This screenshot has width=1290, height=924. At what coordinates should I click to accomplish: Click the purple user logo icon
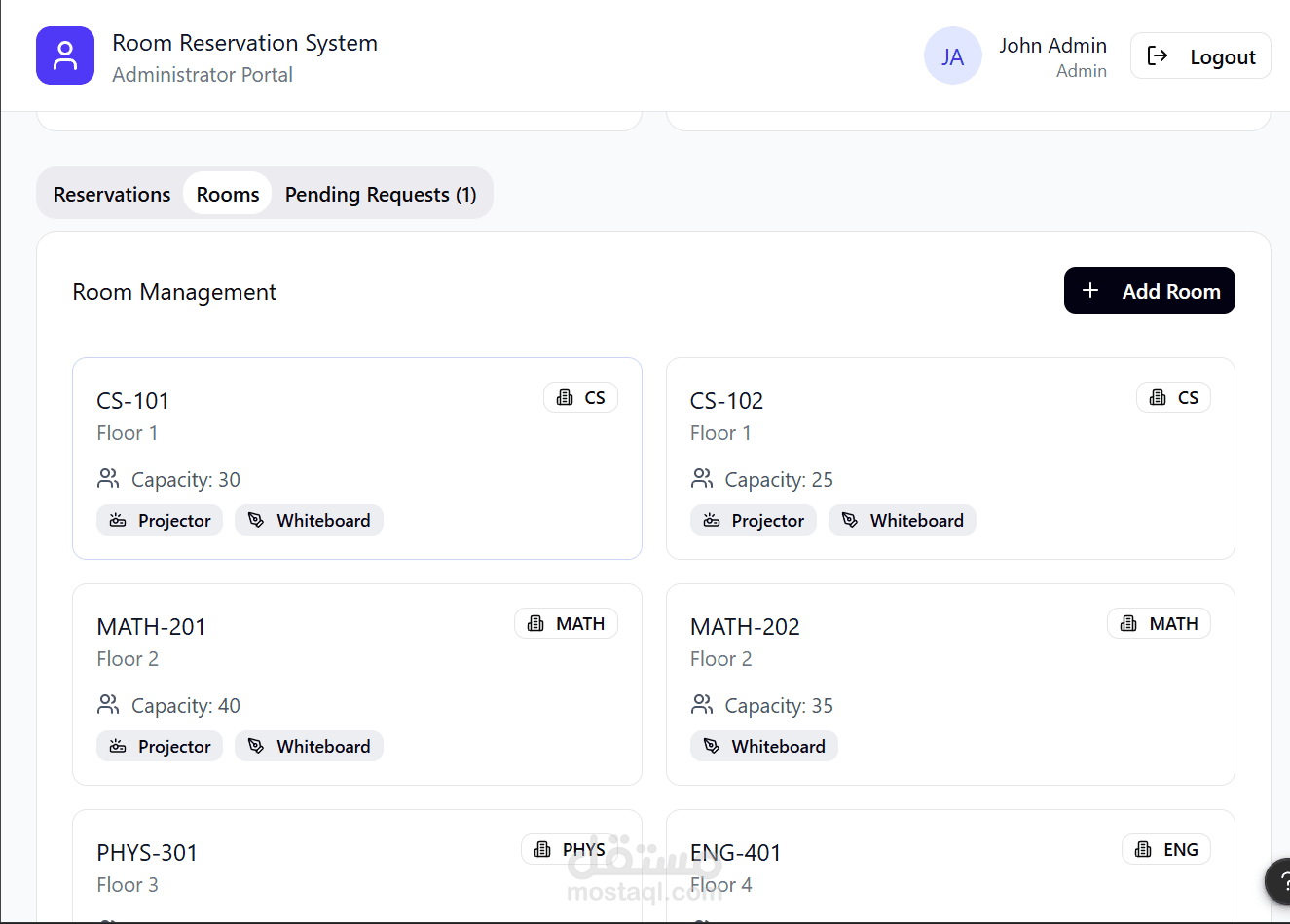pyautogui.click(x=65, y=55)
